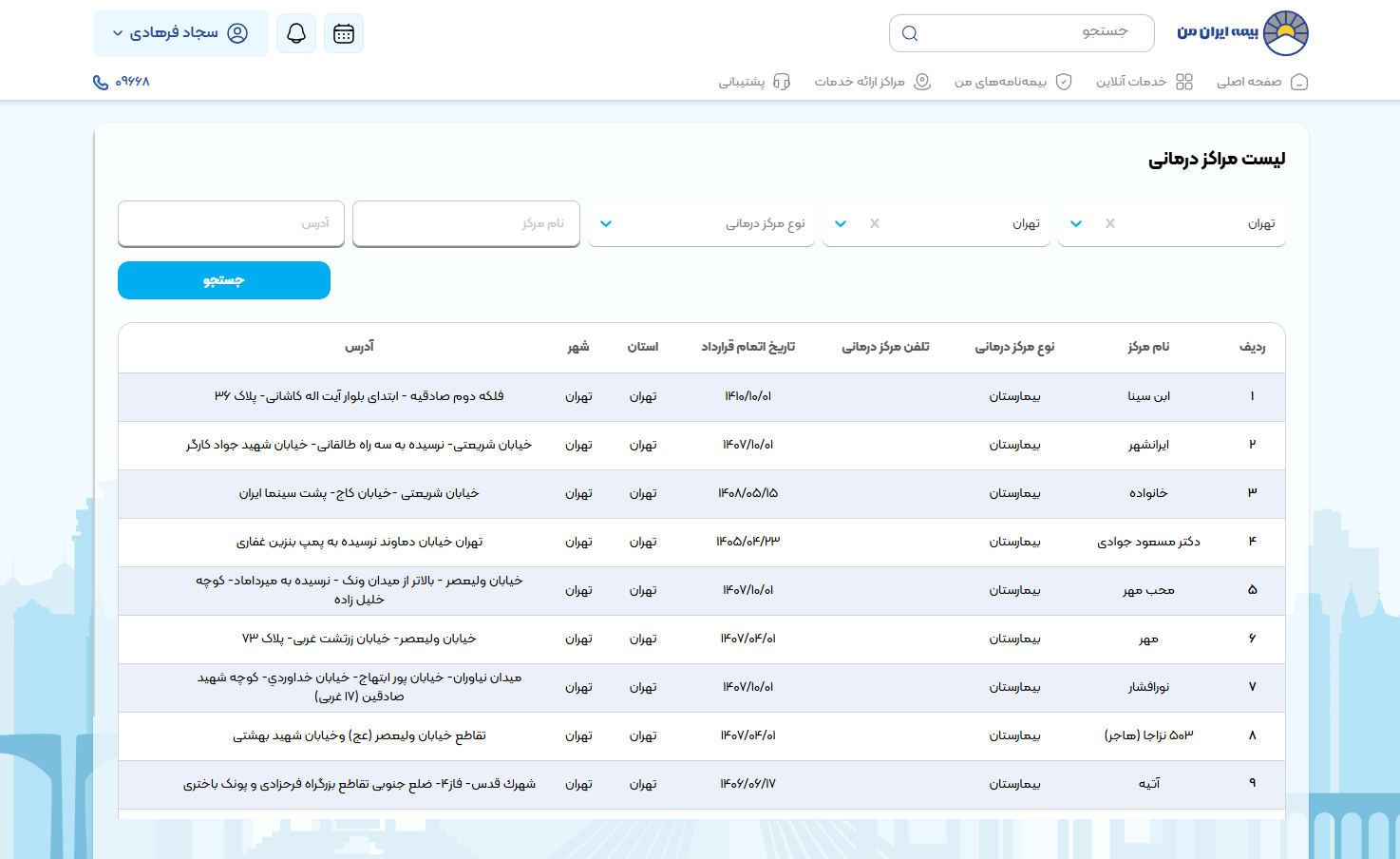Screen dimensions: 1400x859
Task: Click the phone icon beside ۰۹۶۶۸
Action: (x=99, y=83)
